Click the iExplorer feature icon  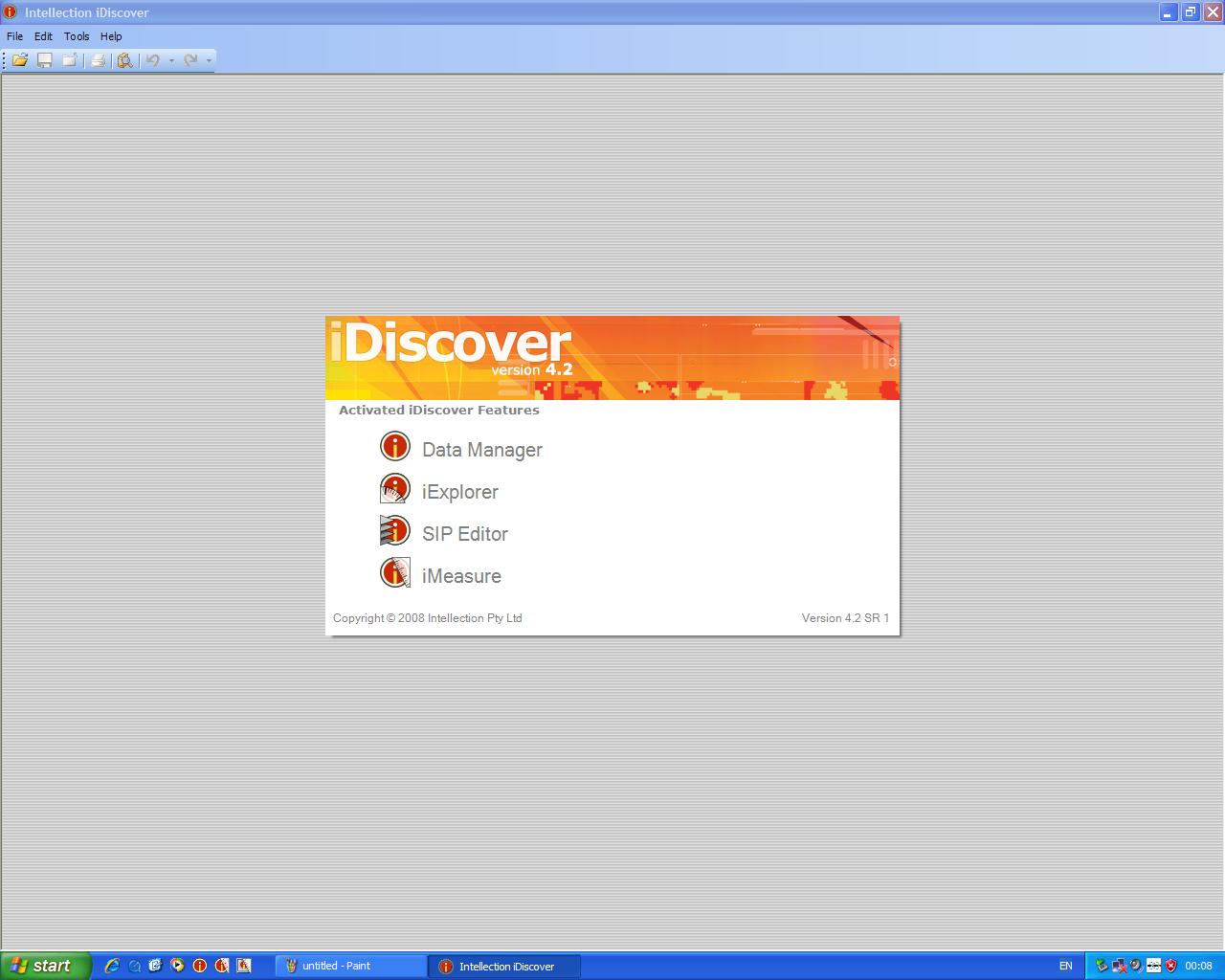tap(394, 489)
